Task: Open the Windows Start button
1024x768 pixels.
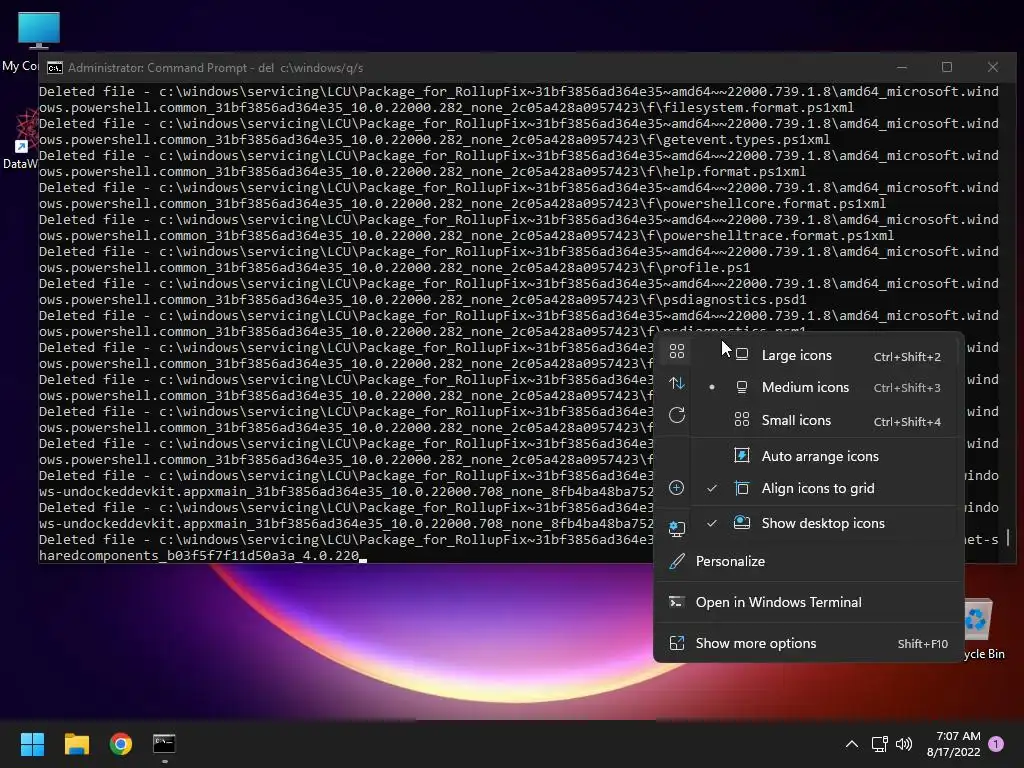Action: pyautogui.click(x=32, y=744)
